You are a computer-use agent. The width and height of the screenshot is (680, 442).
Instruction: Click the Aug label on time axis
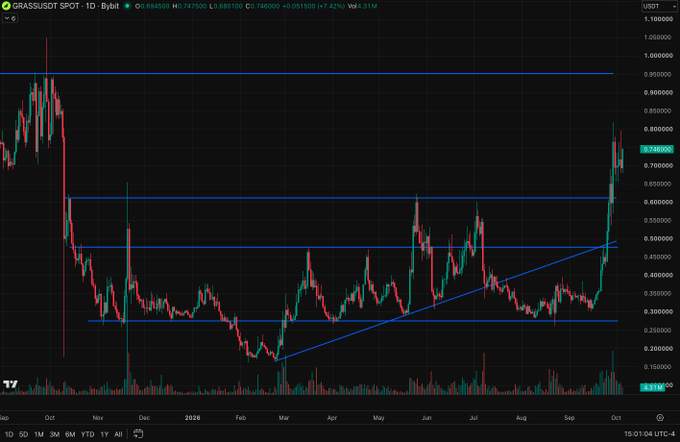click(521, 418)
